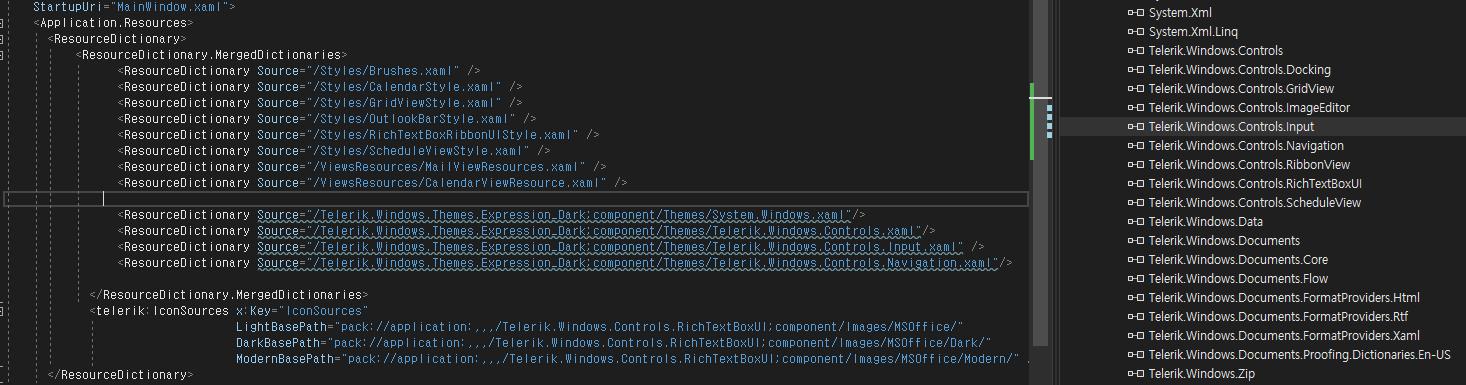The width and height of the screenshot is (1466, 385).
Task: Click the LightBasePath attribute line
Action: pyautogui.click(x=599, y=327)
